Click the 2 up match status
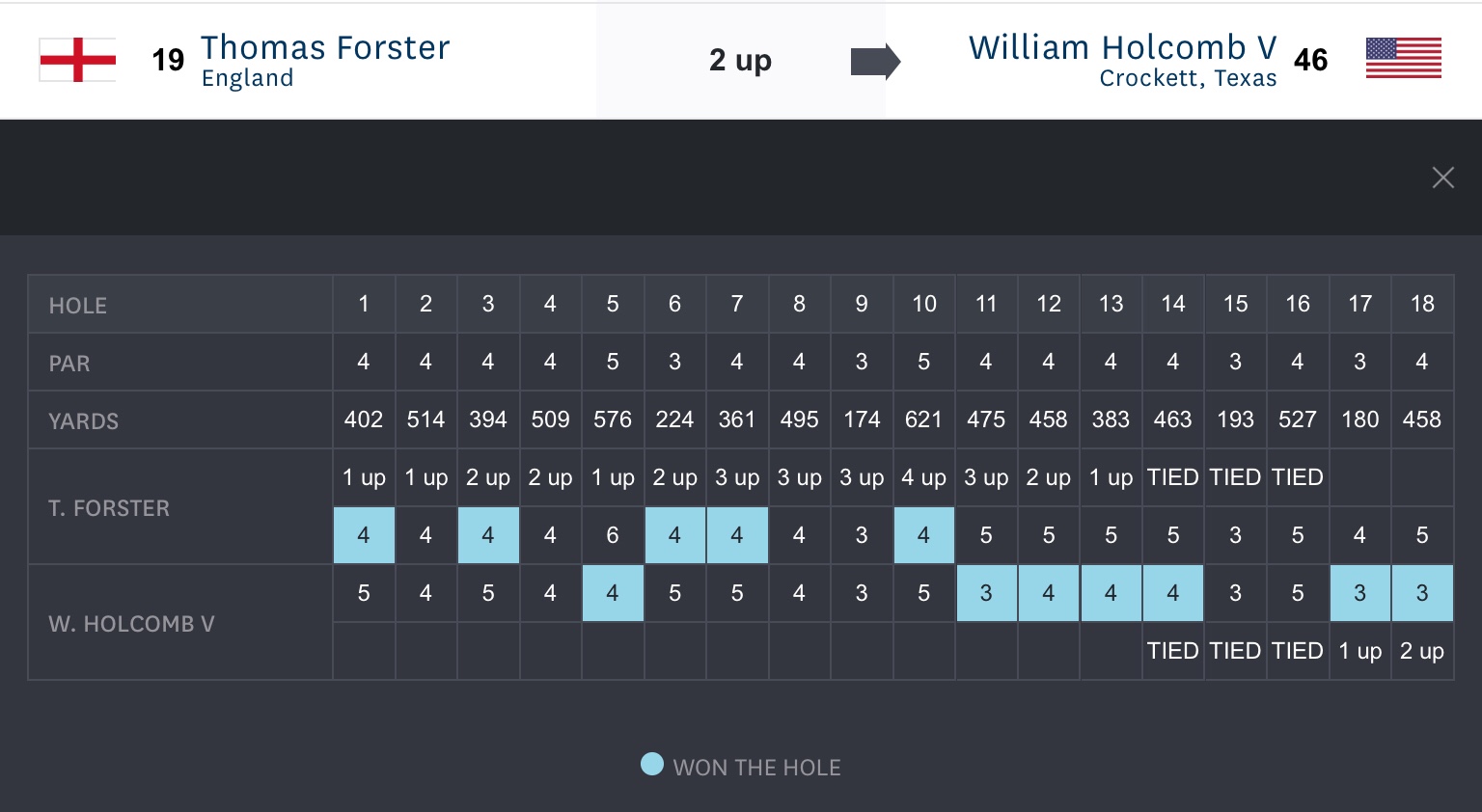Viewport: 1482px width, 812px height. pyautogui.click(x=740, y=61)
